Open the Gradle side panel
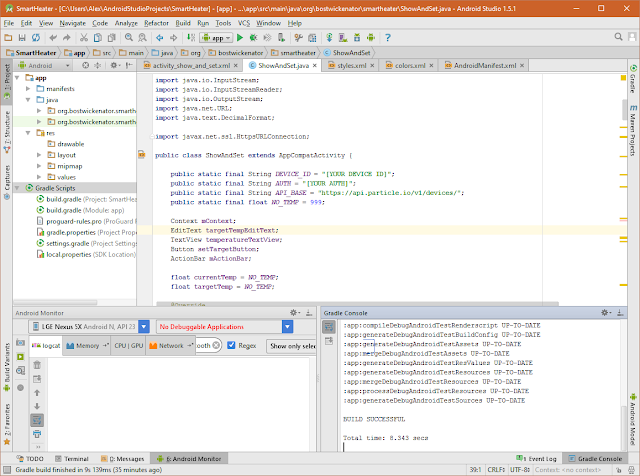Image resolution: width=640 pixels, height=476 pixels. (633, 78)
